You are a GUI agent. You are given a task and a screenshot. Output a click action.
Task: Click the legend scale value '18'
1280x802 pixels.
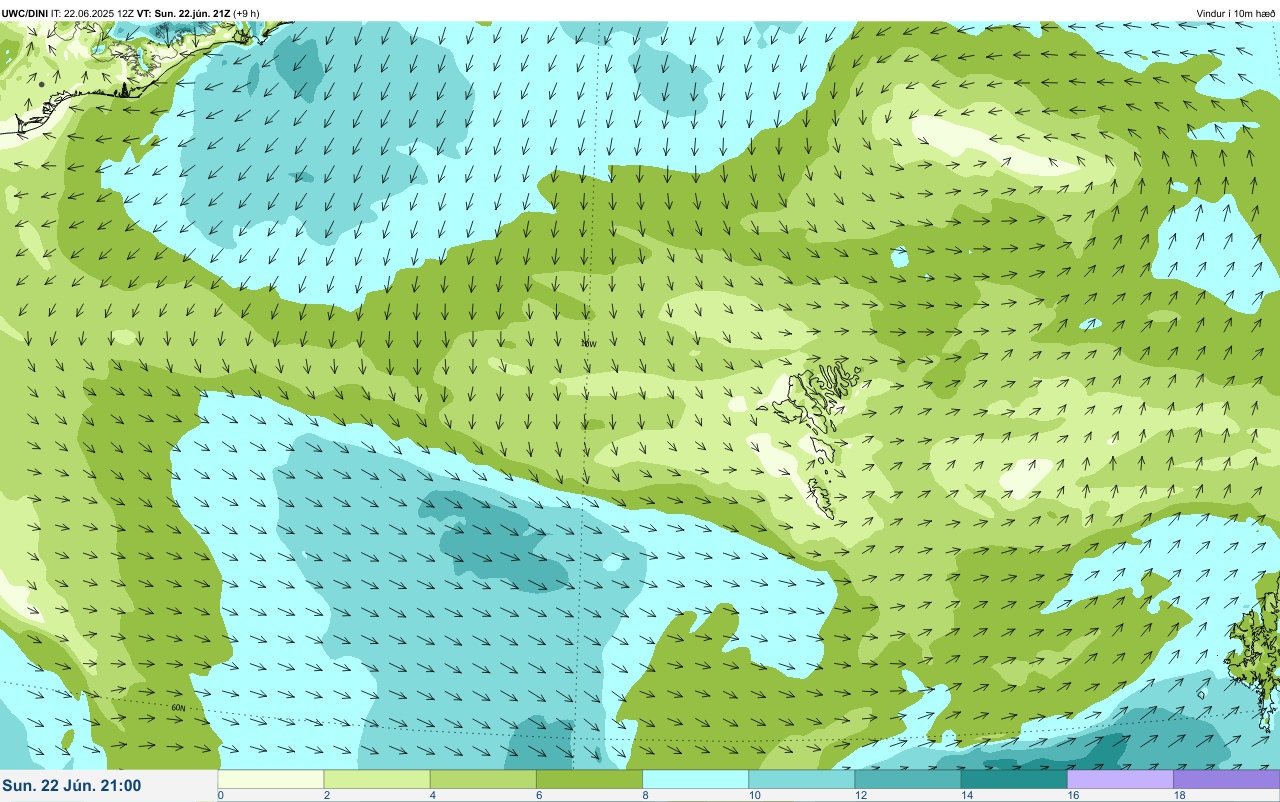click(1179, 796)
